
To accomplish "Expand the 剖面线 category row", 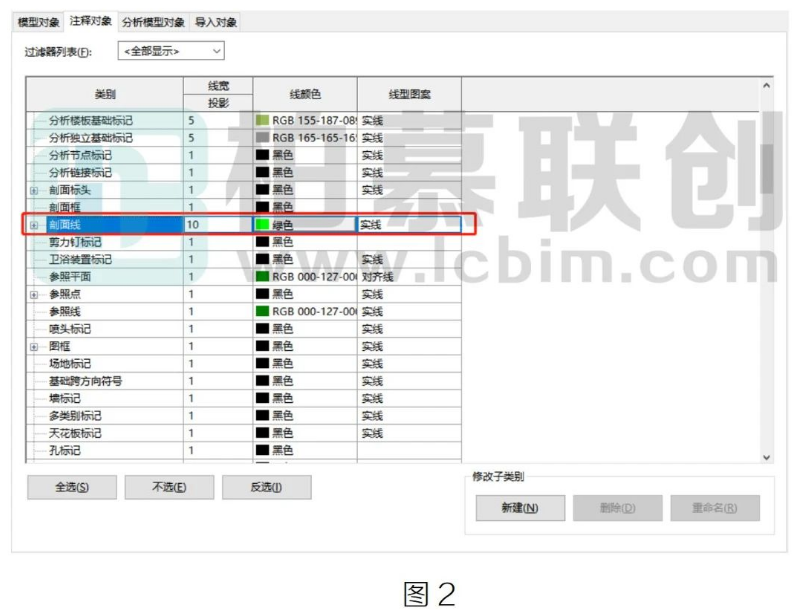I will coord(34,225).
